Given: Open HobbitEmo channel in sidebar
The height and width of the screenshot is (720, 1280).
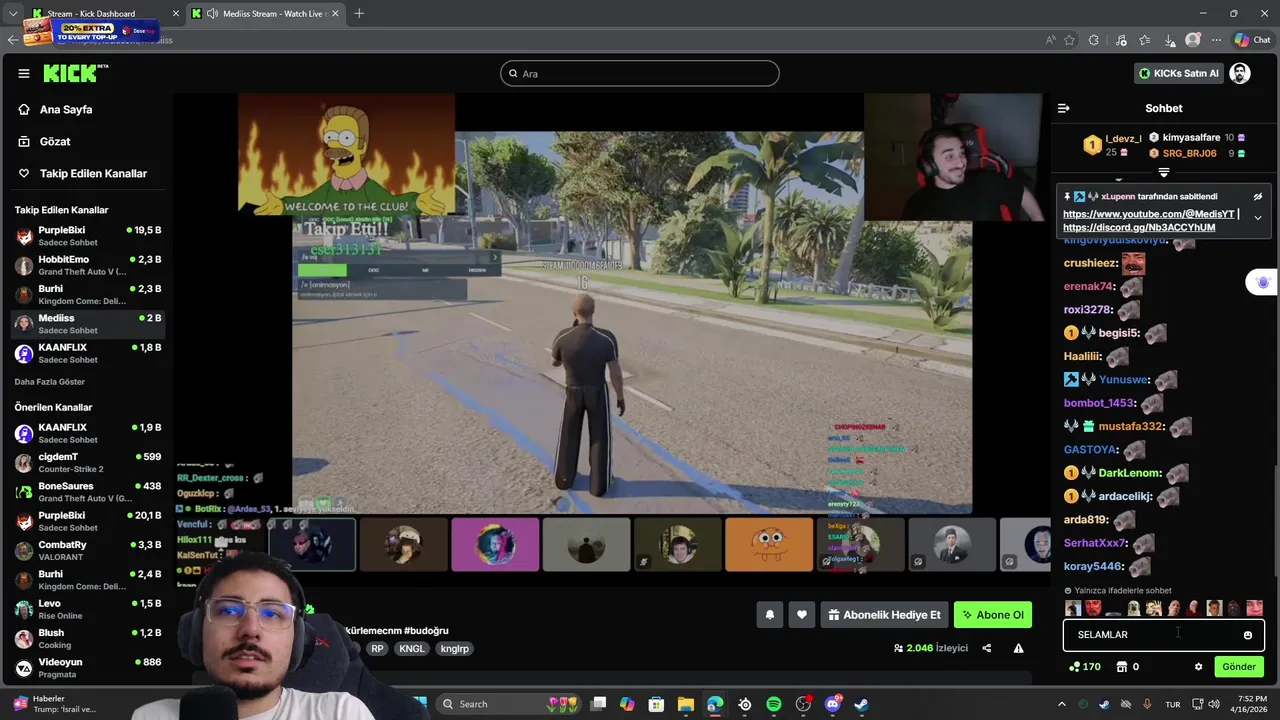Looking at the screenshot, I should tap(88, 266).
